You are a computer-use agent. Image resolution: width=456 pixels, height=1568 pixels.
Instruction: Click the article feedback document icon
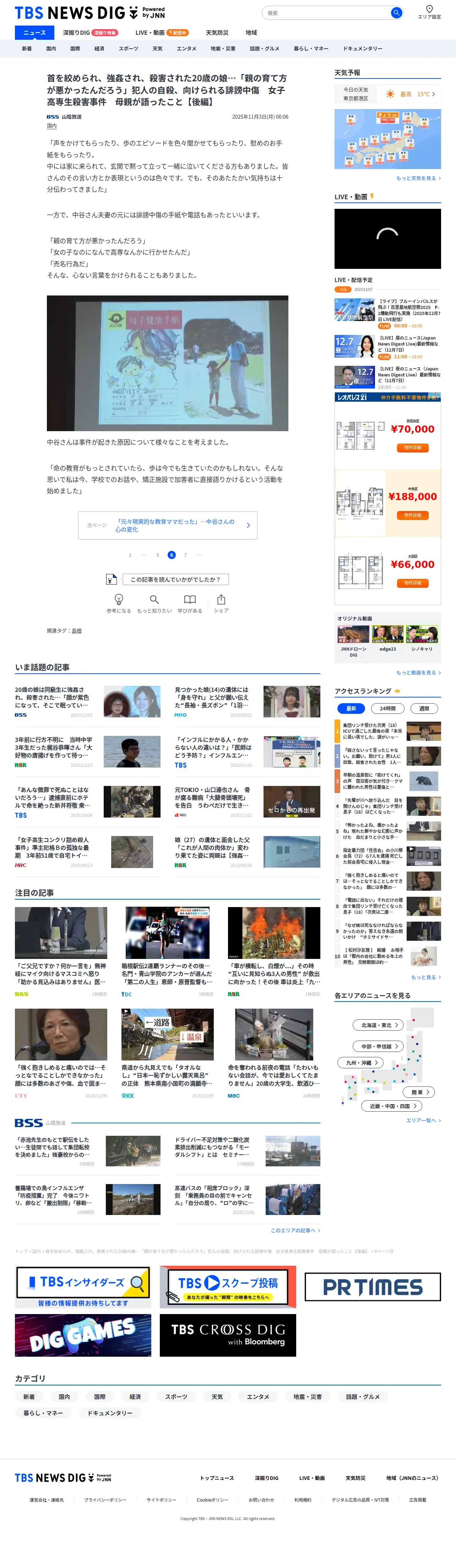(111, 579)
